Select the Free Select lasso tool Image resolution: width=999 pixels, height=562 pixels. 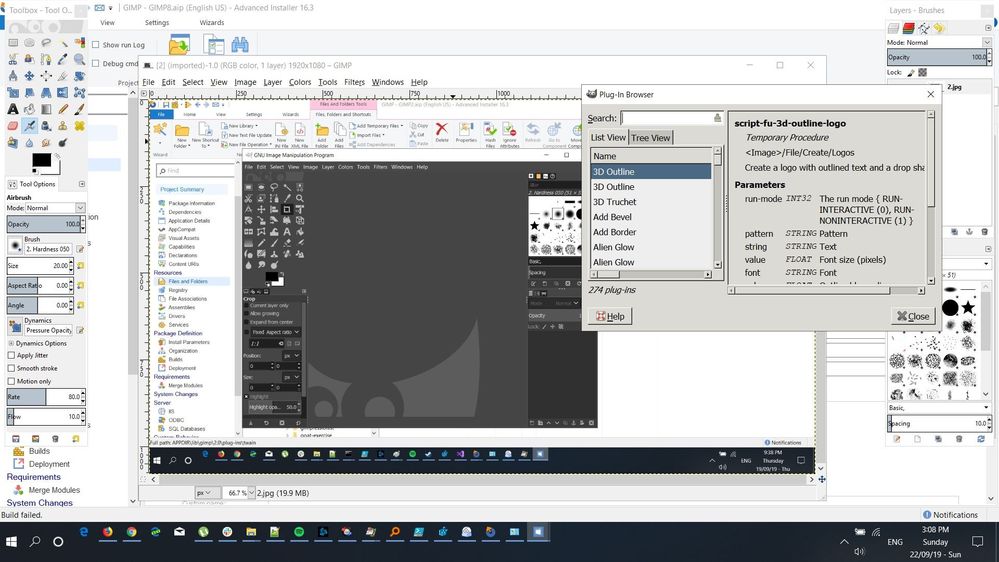(46, 43)
